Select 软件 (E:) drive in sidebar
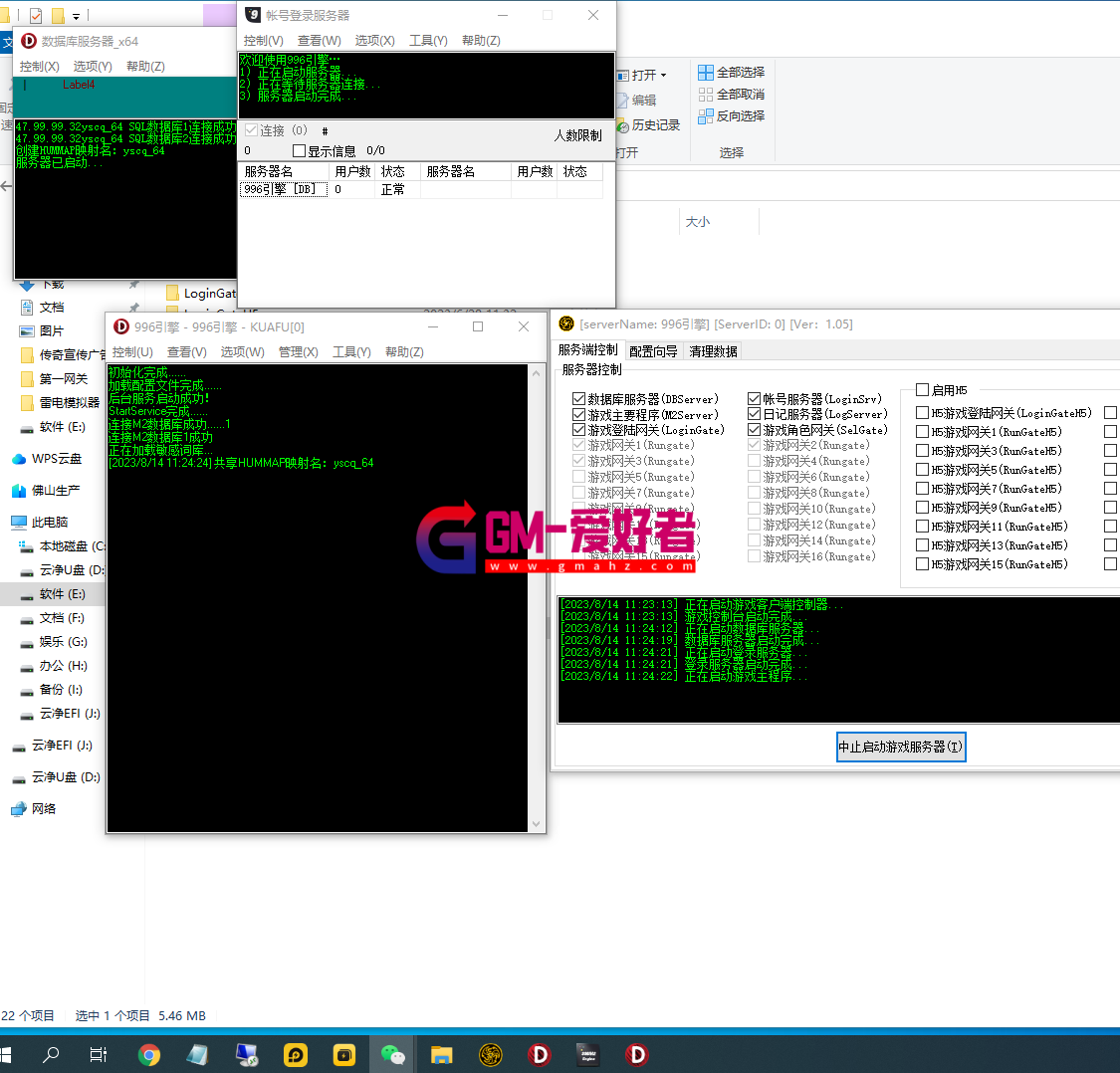Image resolution: width=1120 pixels, height=1073 pixels. point(62,593)
